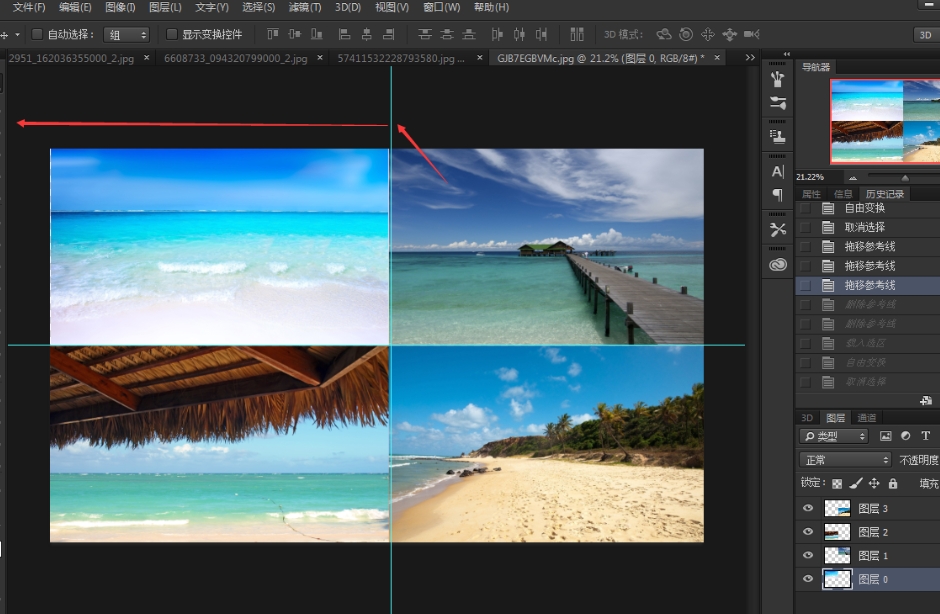Click the Align vertical centers icon
Screen dimensions: 940x614
294,34
